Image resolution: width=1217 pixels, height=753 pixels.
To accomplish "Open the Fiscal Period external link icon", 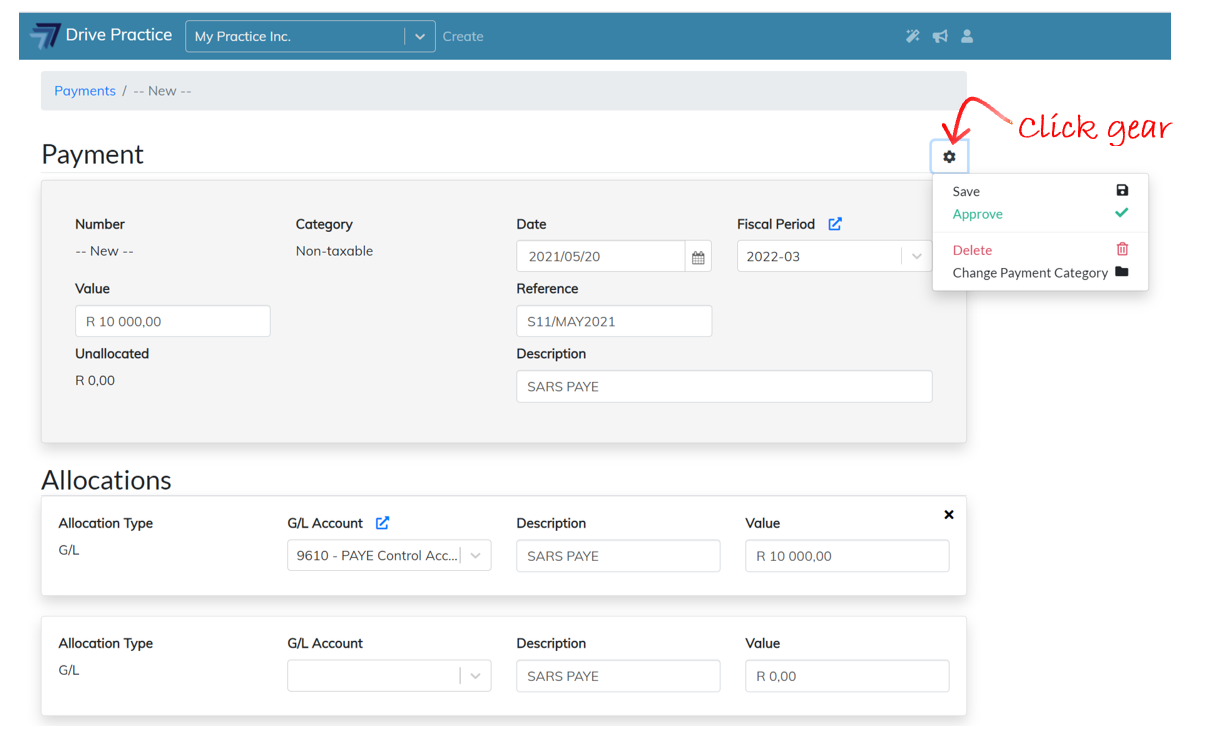I will (835, 224).
